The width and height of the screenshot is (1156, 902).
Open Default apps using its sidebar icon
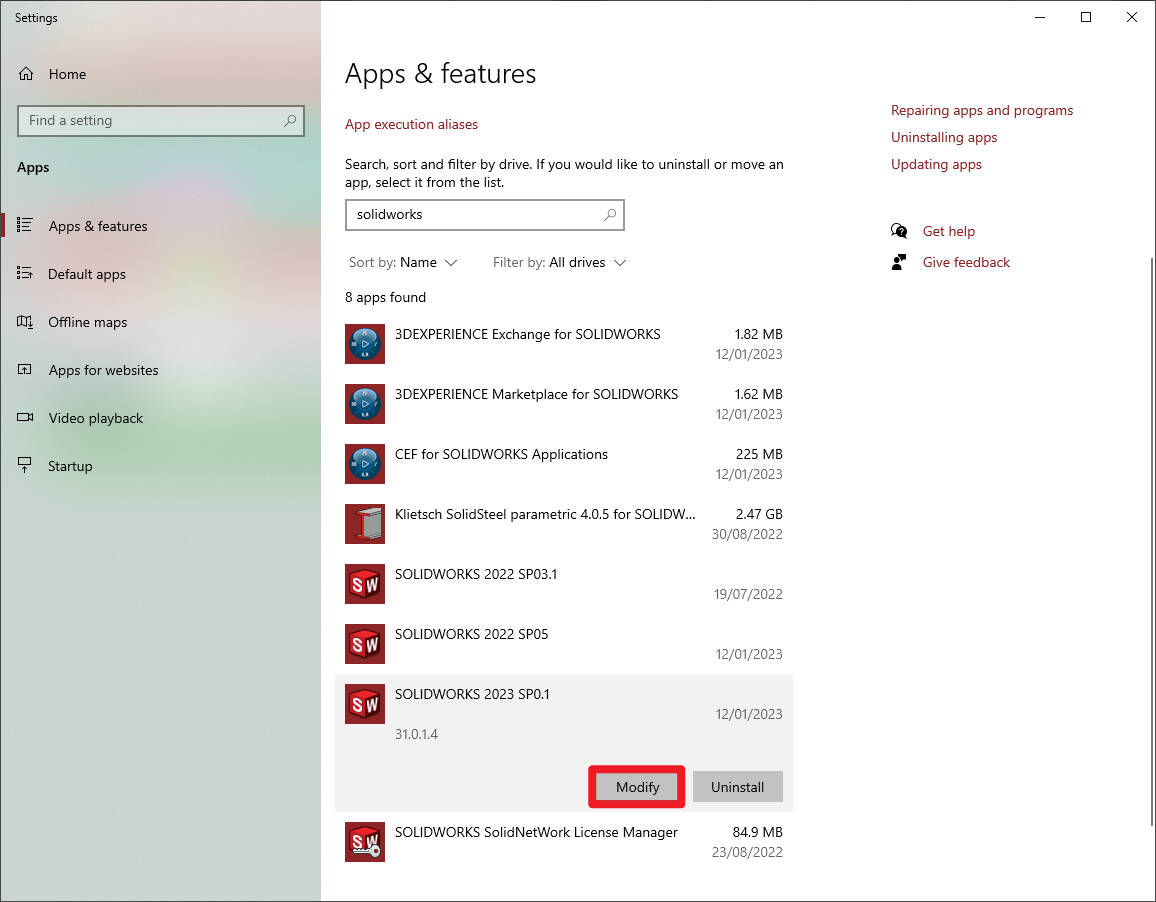click(25, 273)
